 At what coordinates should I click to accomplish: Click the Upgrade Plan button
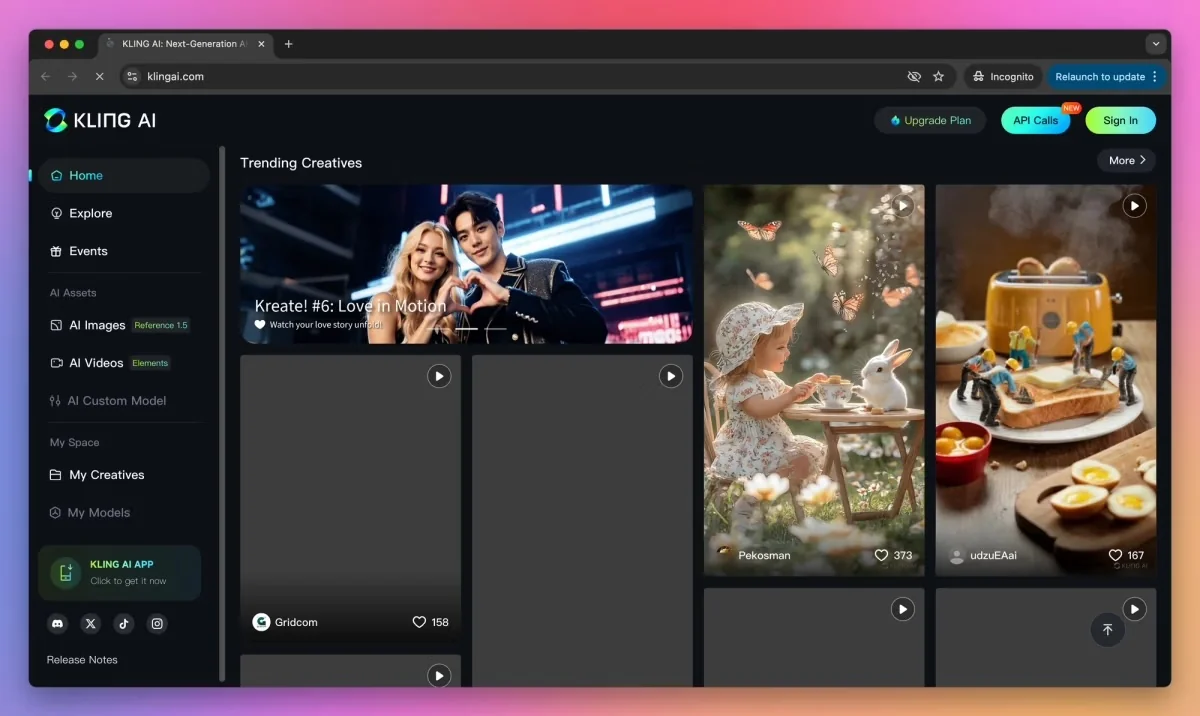[930, 120]
